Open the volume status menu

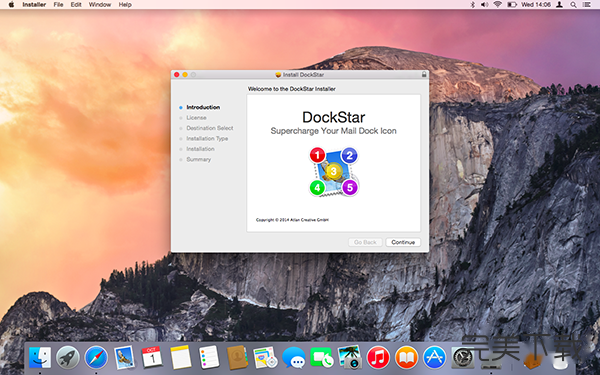484,5
